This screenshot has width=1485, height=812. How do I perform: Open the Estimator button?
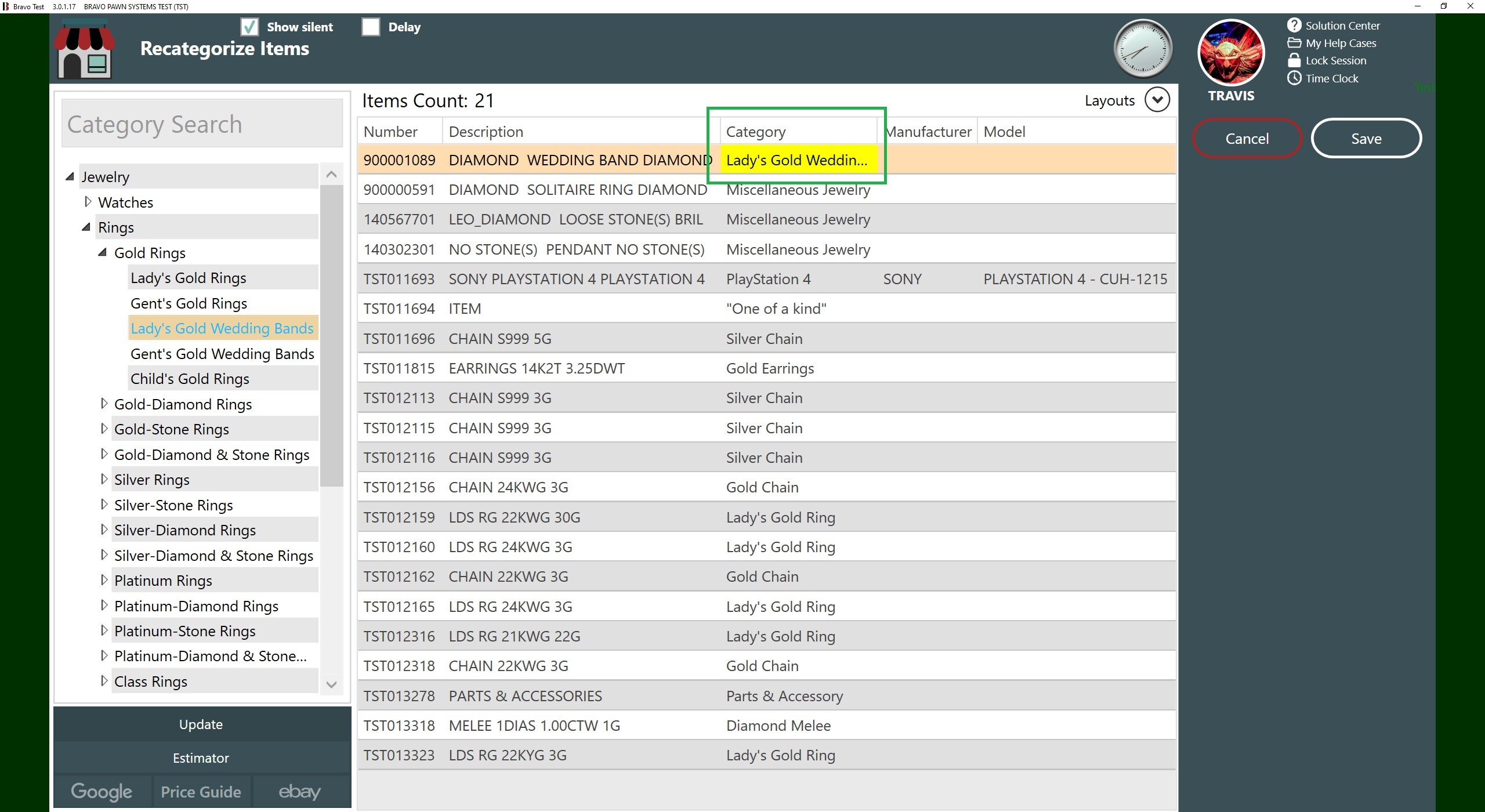pyautogui.click(x=201, y=758)
